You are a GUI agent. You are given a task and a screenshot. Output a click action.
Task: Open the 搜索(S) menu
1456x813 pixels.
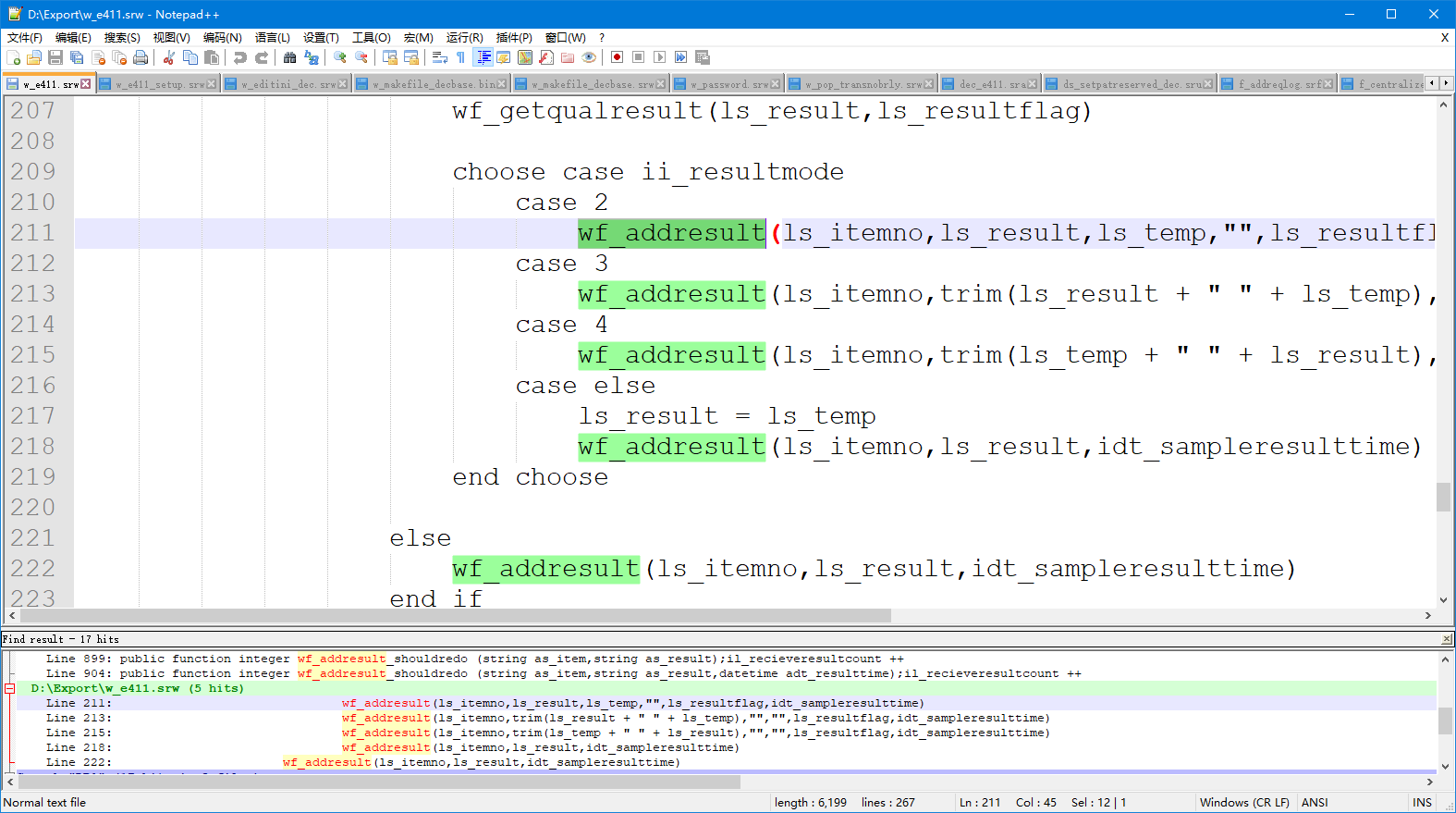(x=122, y=38)
